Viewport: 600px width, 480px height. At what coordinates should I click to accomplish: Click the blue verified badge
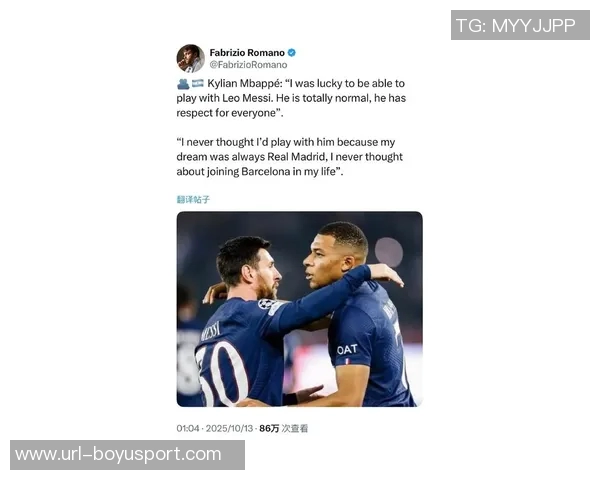tap(292, 53)
